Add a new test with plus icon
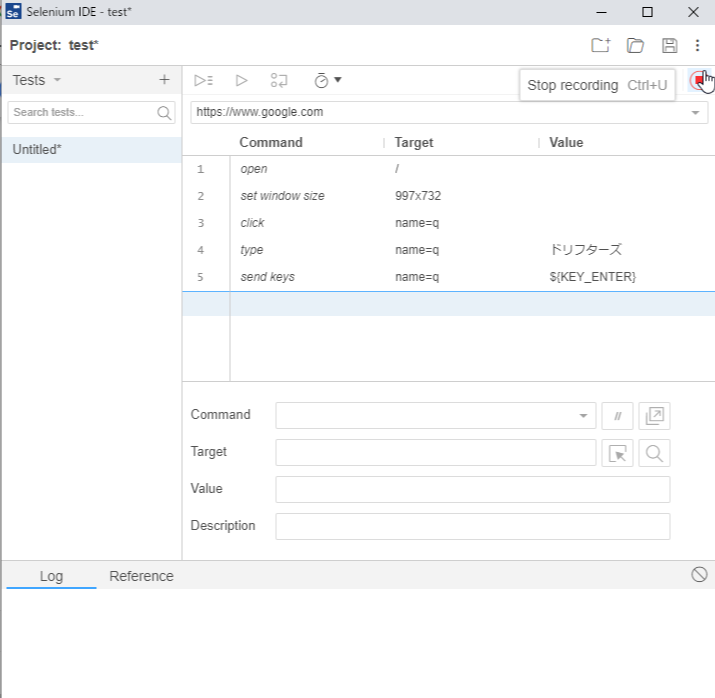This screenshot has height=698, width=715. [164, 80]
